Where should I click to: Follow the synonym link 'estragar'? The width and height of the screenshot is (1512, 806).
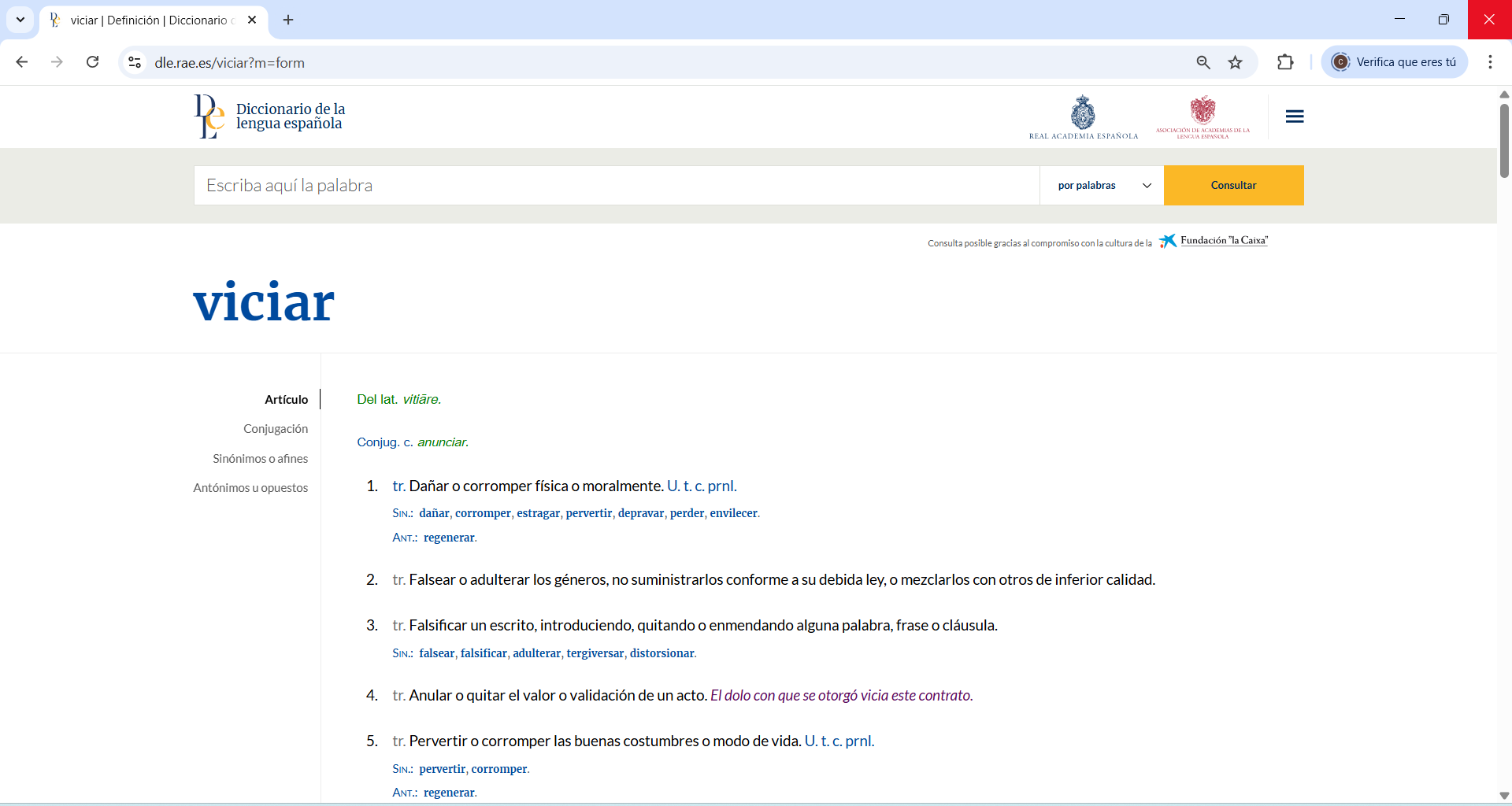coord(538,513)
